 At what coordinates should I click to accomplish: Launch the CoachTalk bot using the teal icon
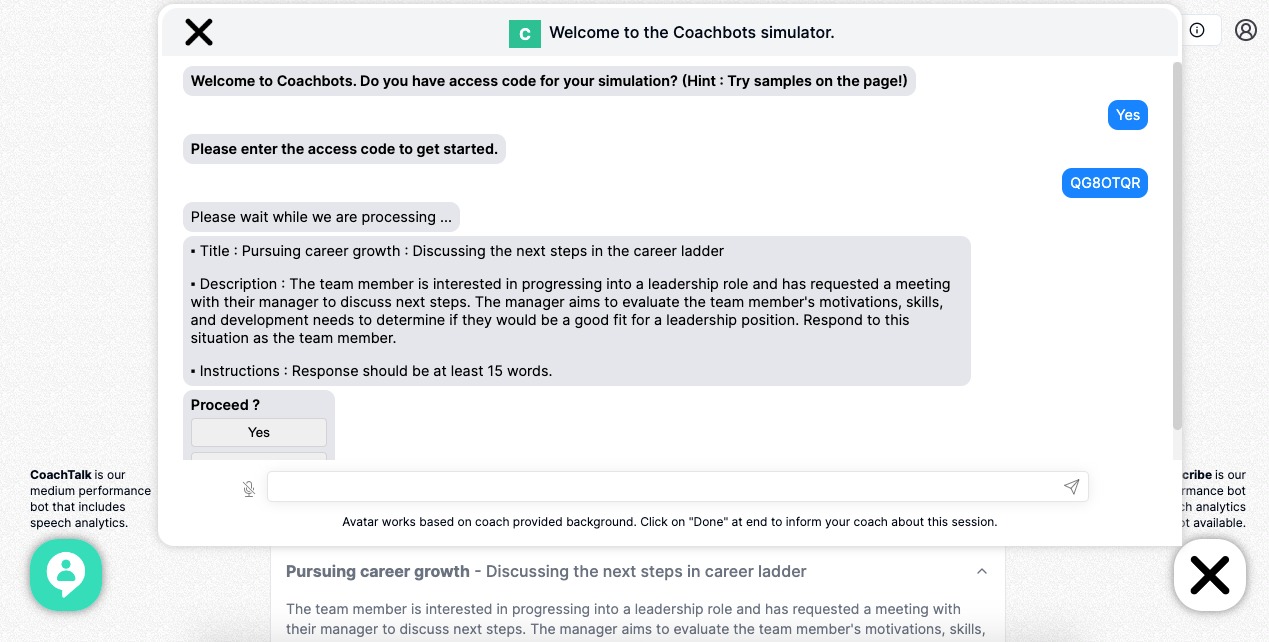[x=66, y=574]
